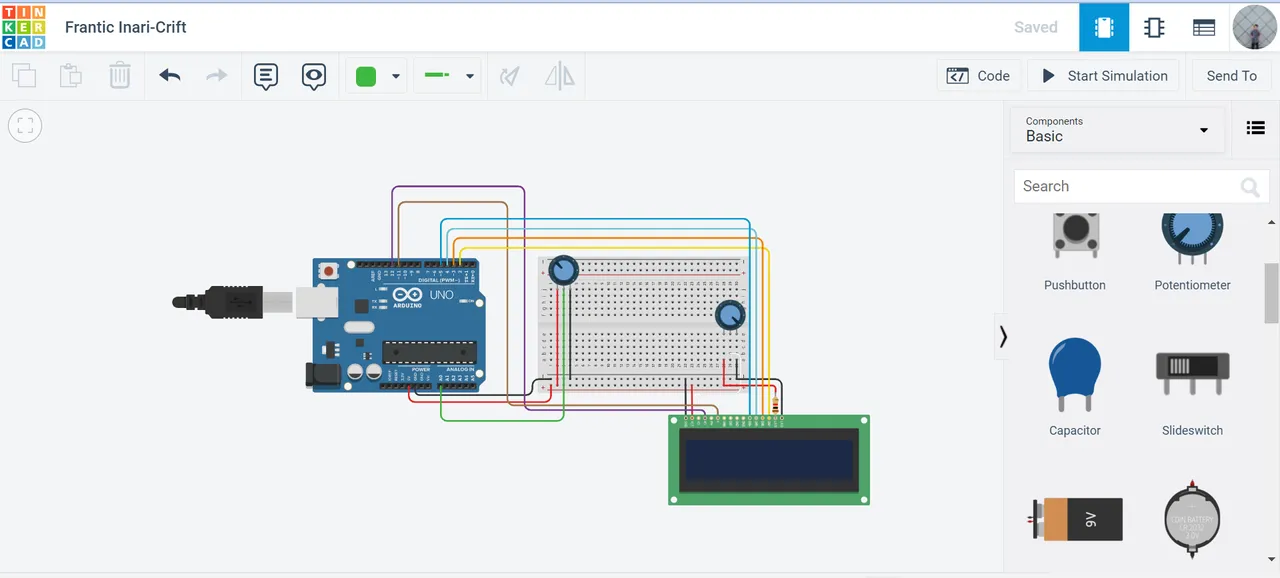Select the 9V battery component
The width and height of the screenshot is (1280, 578).
pyautogui.click(x=1075, y=520)
